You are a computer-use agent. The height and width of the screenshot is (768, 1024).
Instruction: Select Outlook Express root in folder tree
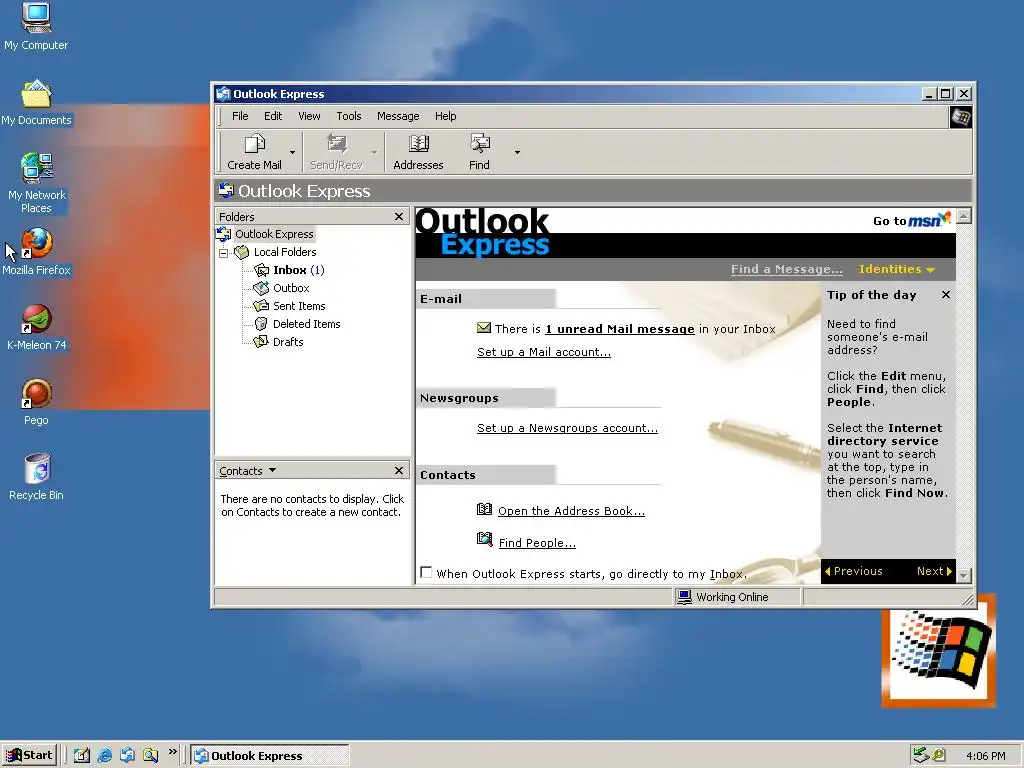click(x=274, y=234)
